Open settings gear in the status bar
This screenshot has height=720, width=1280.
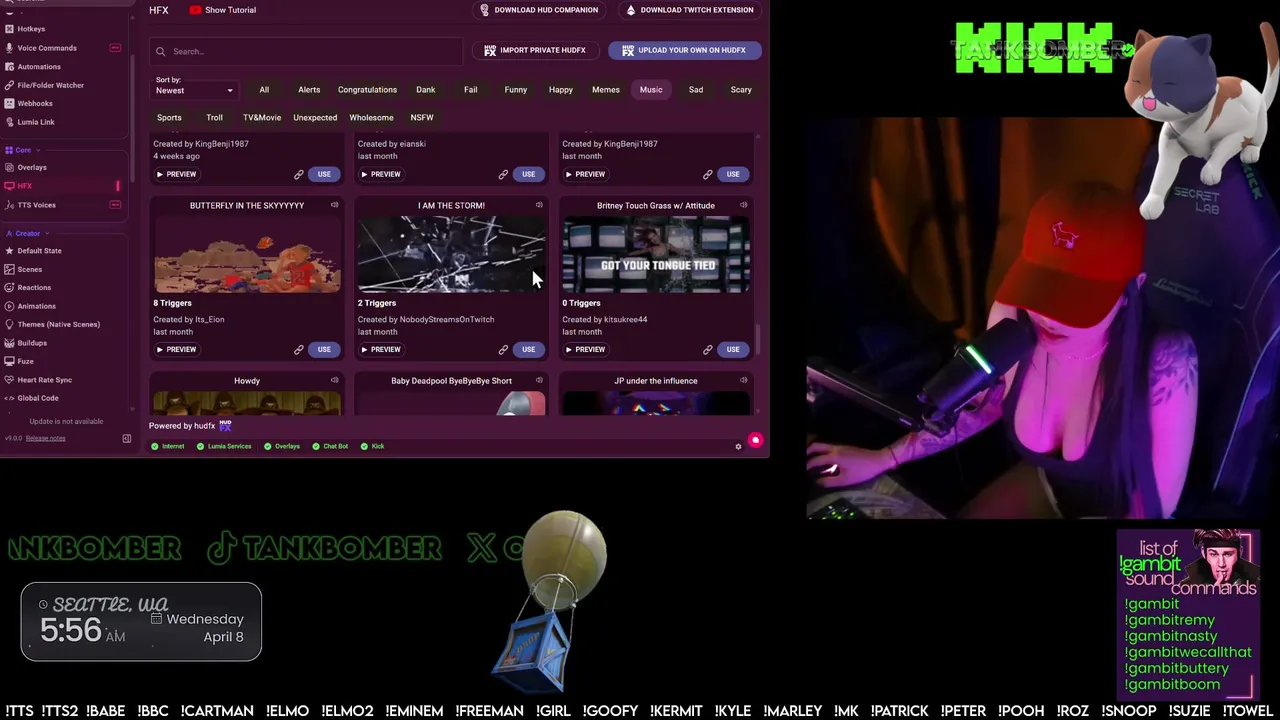[x=738, y=446]
